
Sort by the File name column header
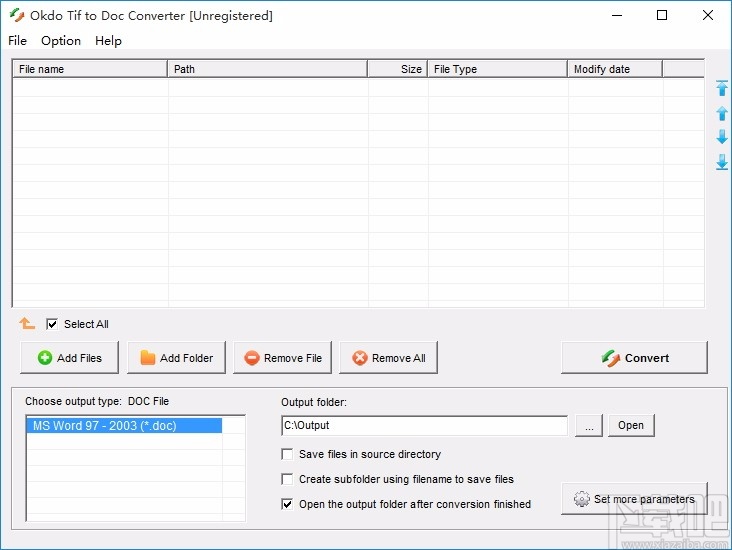[90, 69]
